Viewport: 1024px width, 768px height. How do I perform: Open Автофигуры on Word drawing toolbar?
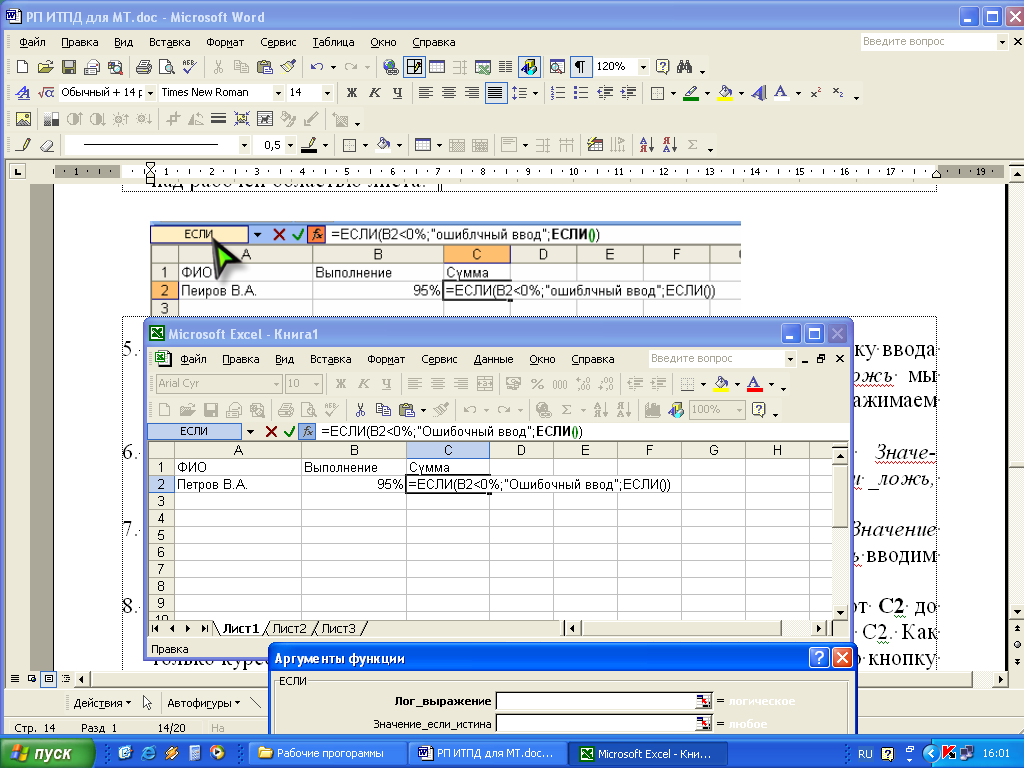pos(203,703)
